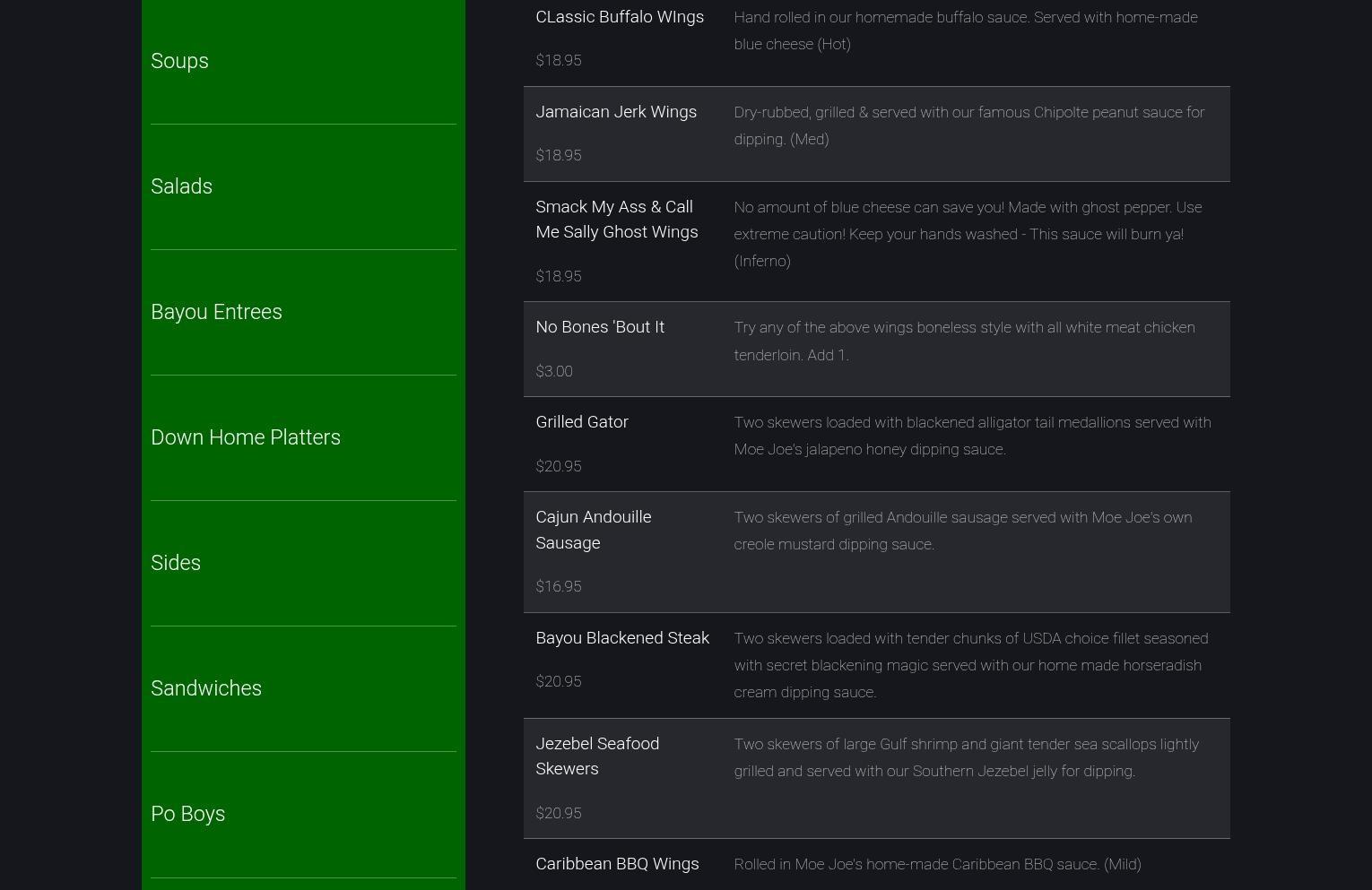Click the $20.95 price under Bayou Blackened Steak

(x=559, y=681)
